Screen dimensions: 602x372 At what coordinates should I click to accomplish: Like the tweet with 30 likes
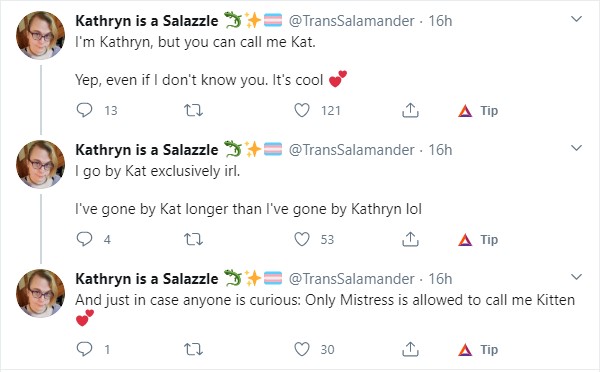point(302,349)
